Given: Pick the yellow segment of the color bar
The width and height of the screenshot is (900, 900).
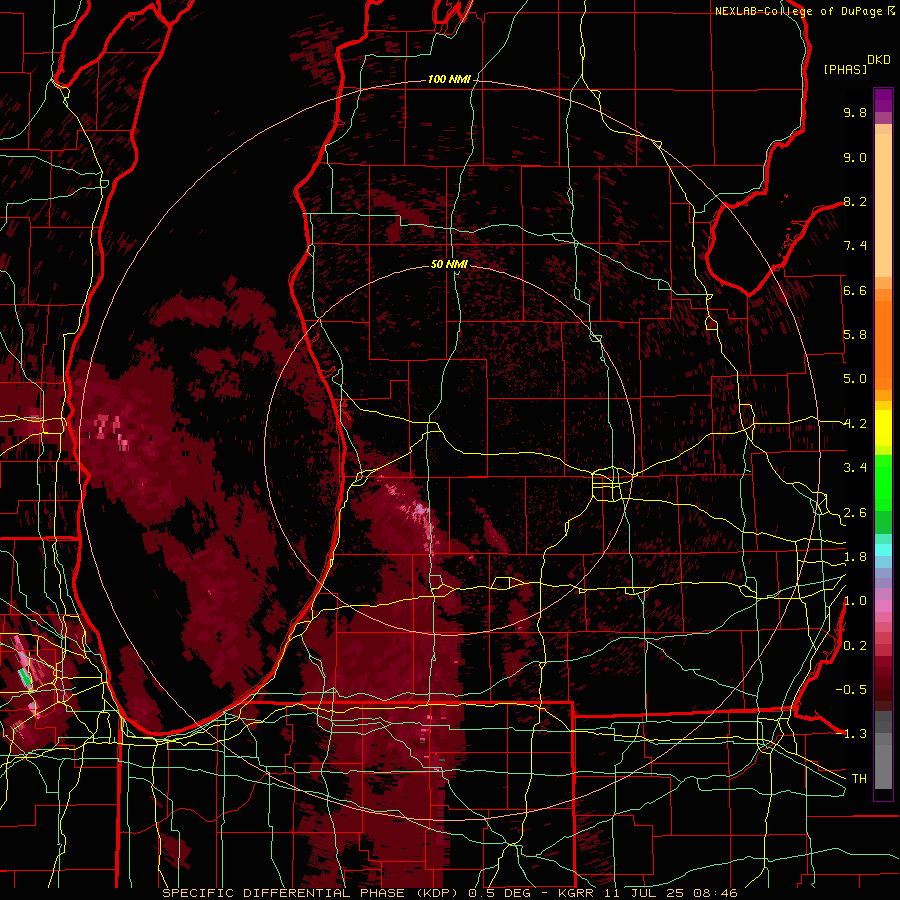Looking at the screenshot, I should [x=883, y=428].
